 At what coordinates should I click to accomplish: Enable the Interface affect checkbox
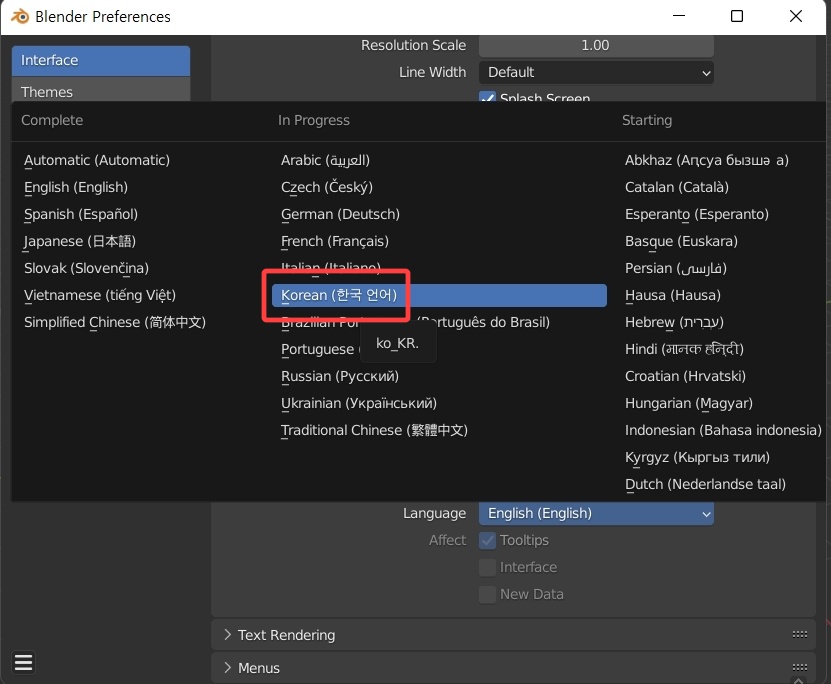tap(488, 567)
